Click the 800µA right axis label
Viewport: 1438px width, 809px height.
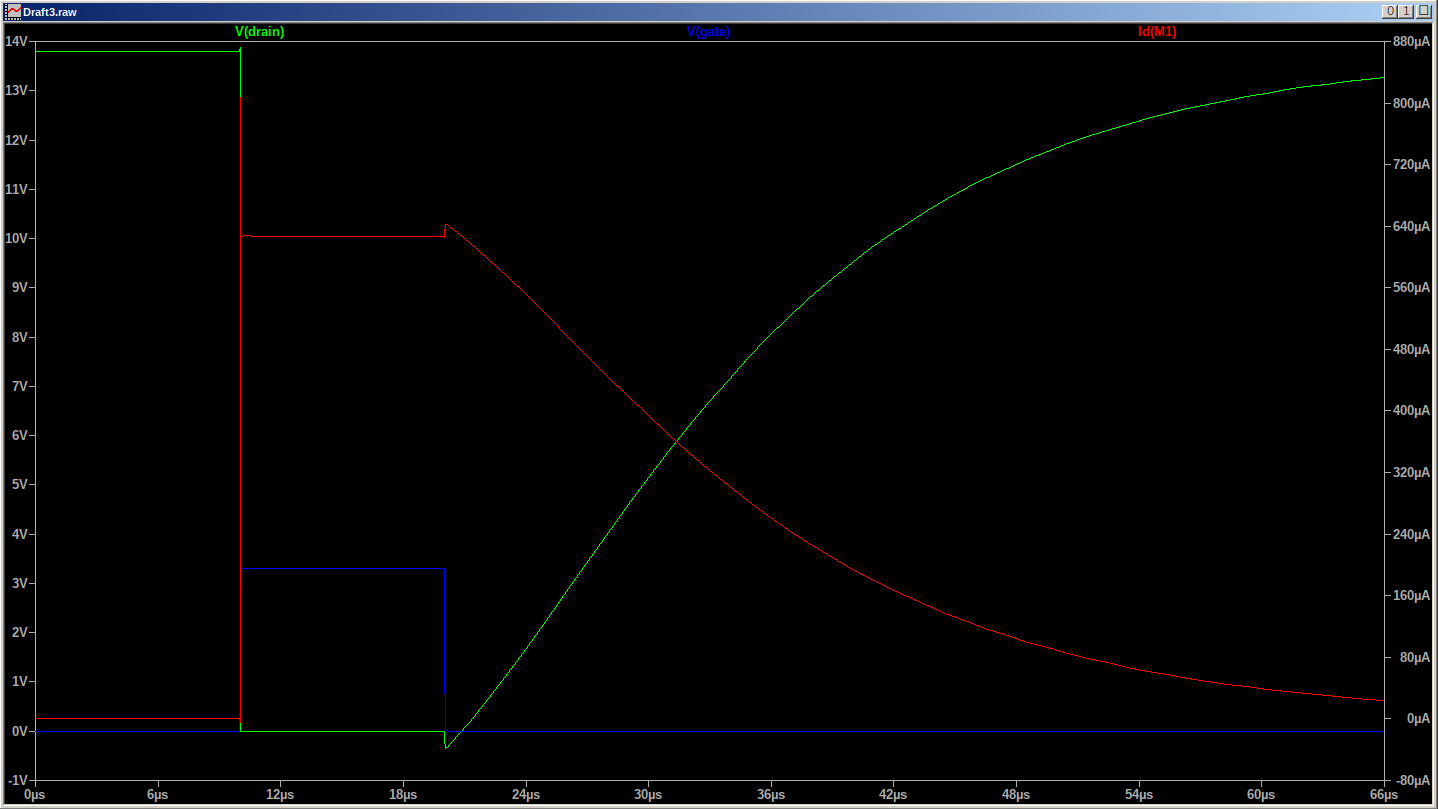pos(1411,103)
